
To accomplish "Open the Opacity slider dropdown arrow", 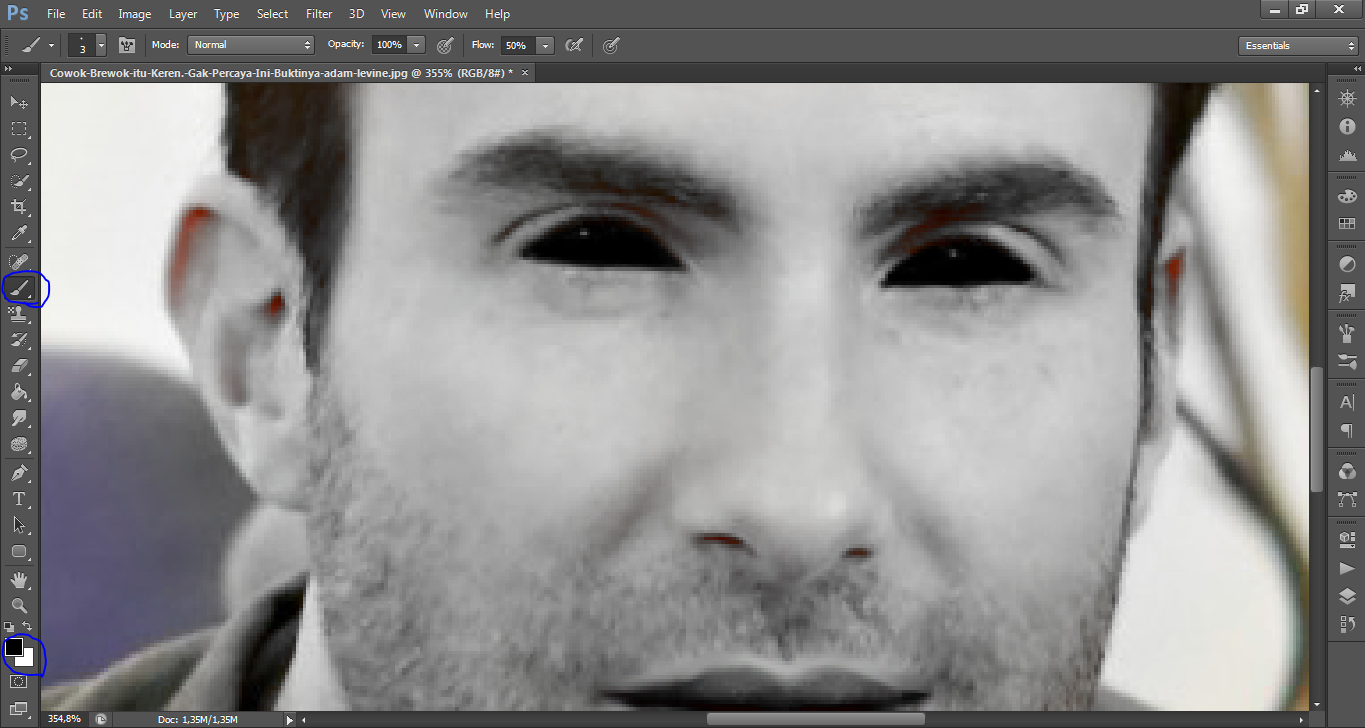I will [x=417, y=45].
